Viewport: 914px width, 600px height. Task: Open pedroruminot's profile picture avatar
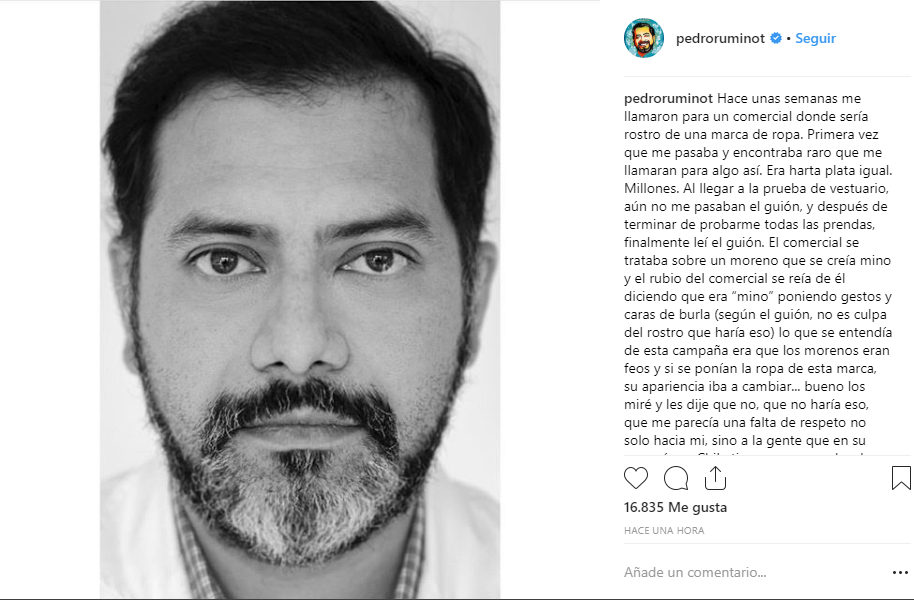point(644,38)
